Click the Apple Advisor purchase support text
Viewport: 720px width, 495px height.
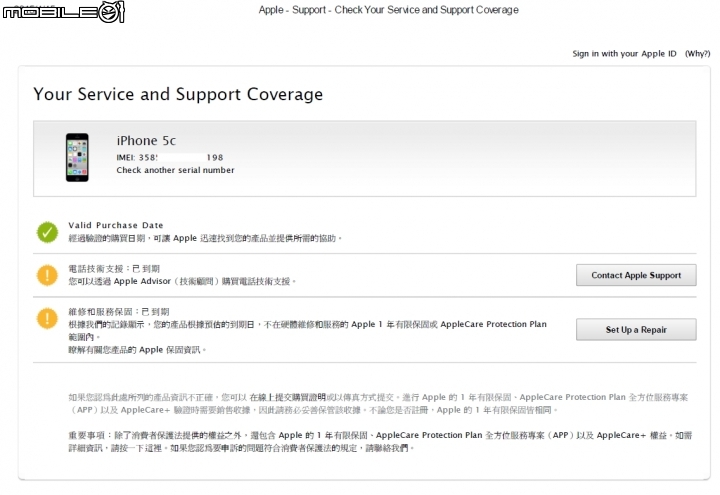click(182, 281)
